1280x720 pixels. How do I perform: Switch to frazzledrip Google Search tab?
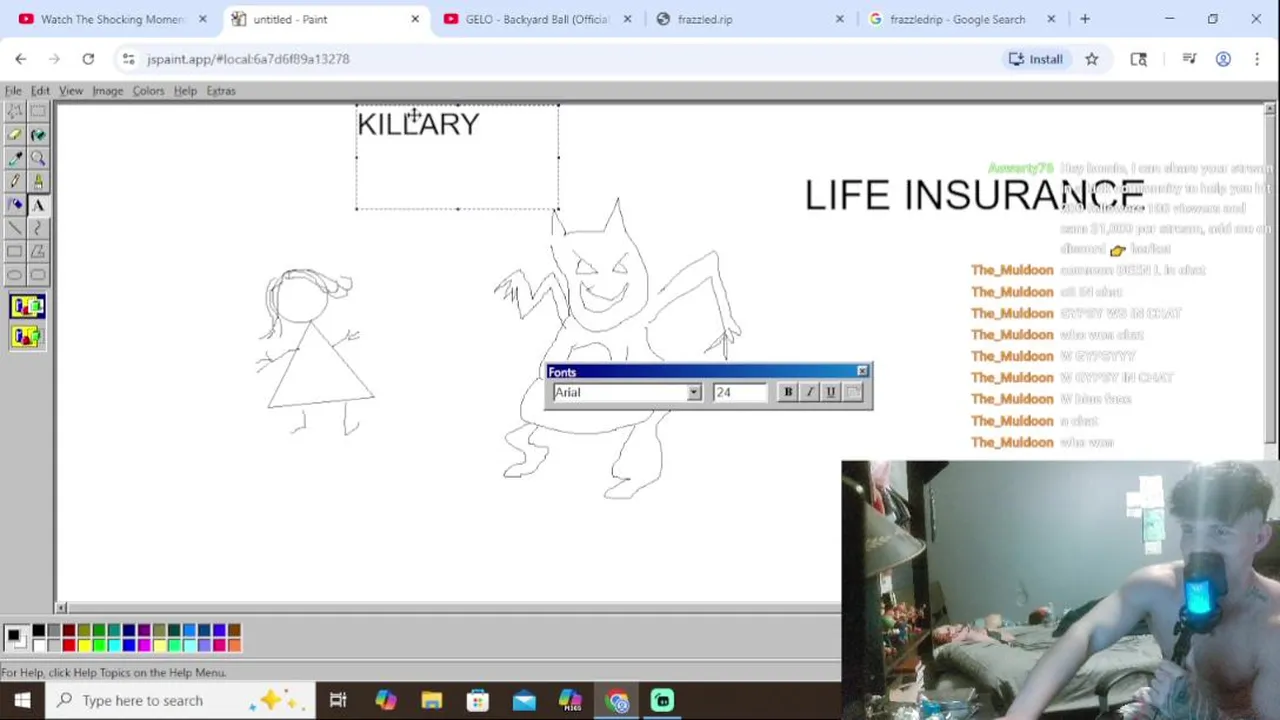960,19
